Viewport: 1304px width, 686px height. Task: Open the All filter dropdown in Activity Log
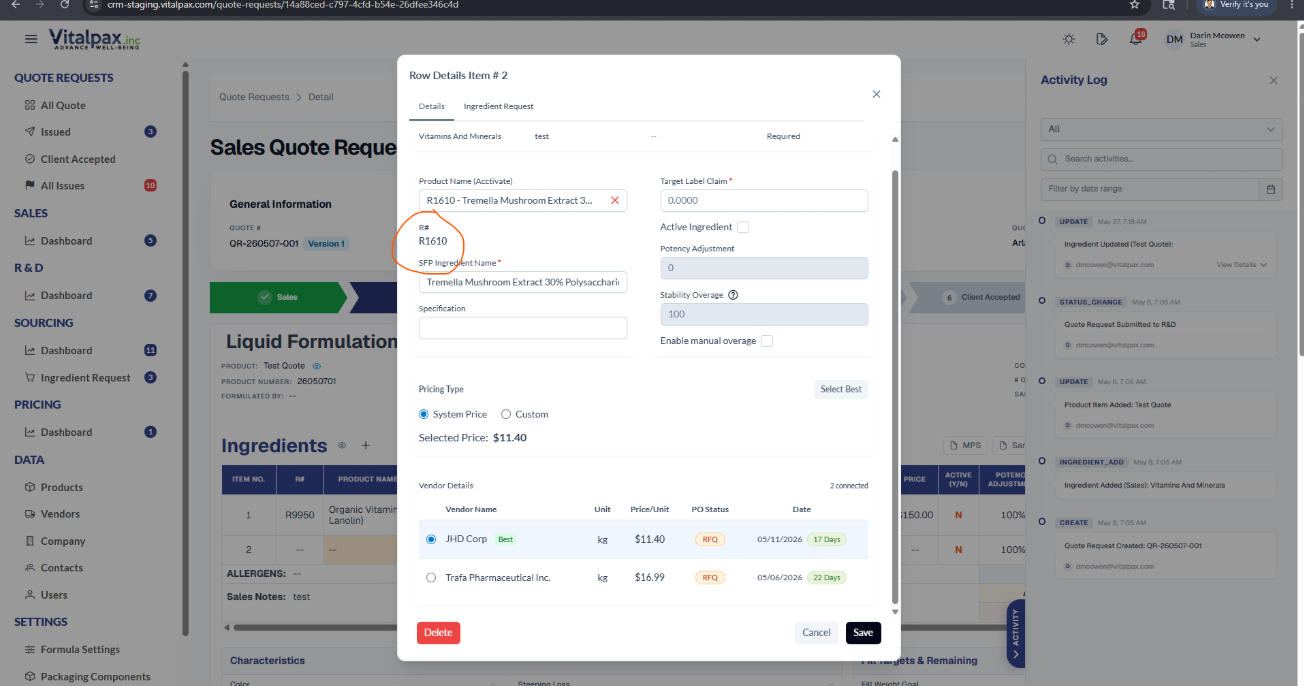(x=1161, y=129)
